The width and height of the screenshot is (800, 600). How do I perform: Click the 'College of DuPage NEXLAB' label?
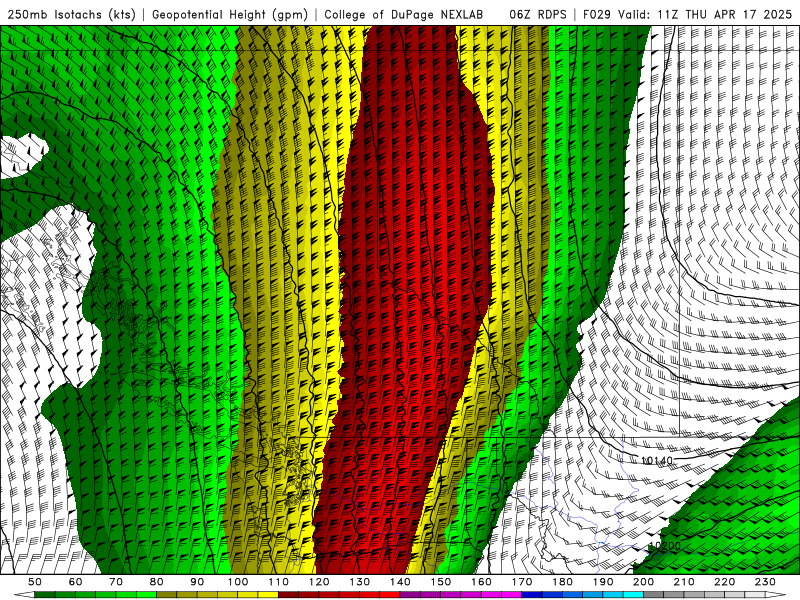(x=403, y=14)
